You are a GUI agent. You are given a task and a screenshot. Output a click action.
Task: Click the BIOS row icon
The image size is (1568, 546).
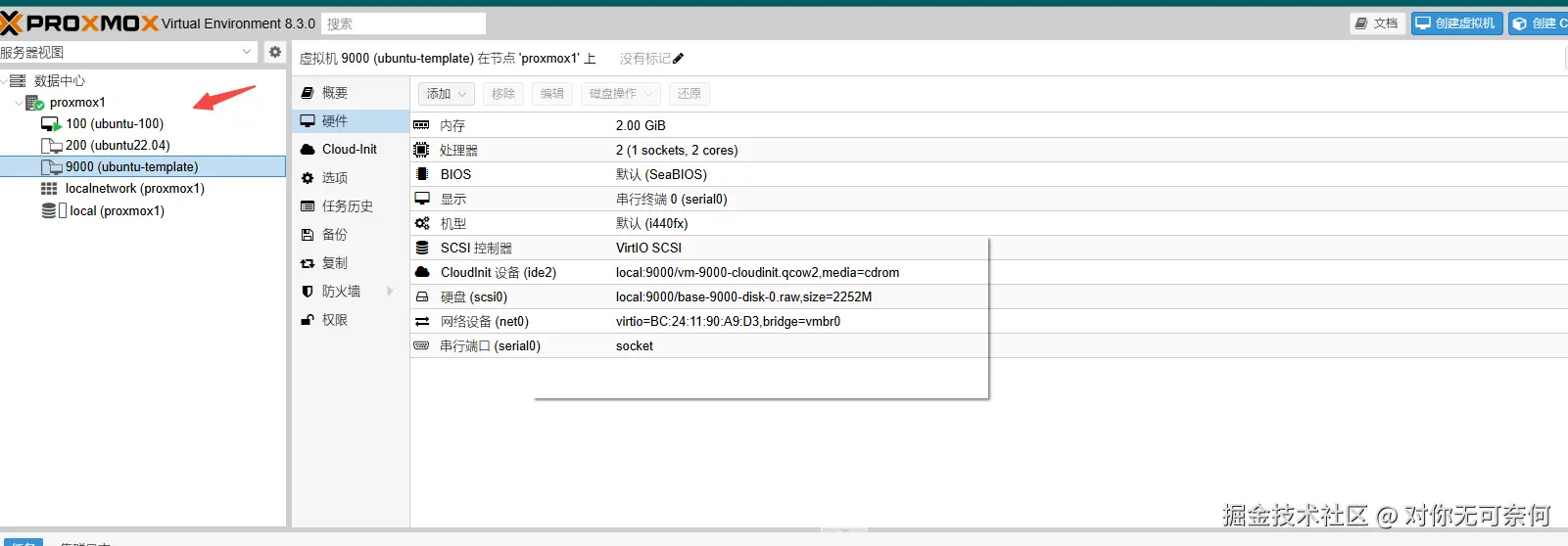click(422, 174)
